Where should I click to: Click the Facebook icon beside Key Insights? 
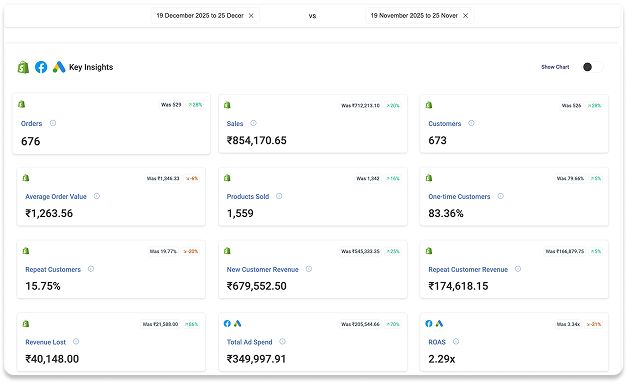[41, 67]
